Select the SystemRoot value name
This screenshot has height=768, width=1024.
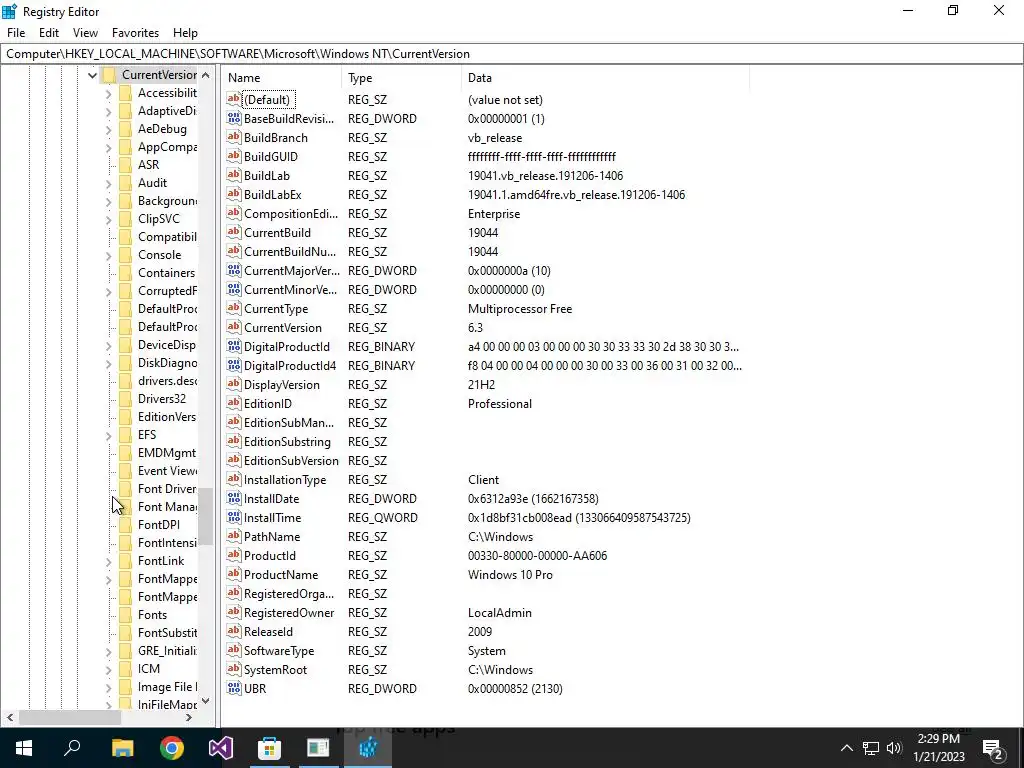[x=275, y=669]
